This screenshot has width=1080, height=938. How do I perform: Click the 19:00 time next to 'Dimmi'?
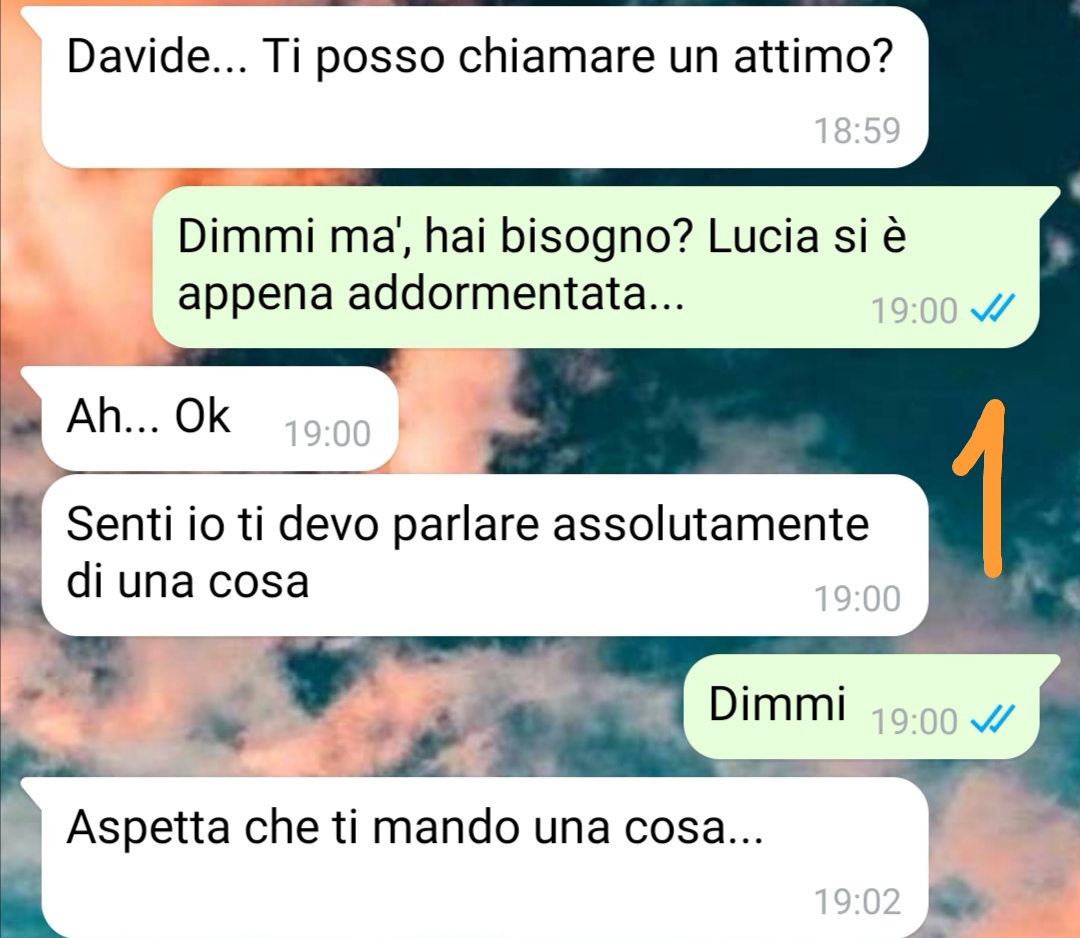click(915, 722)
